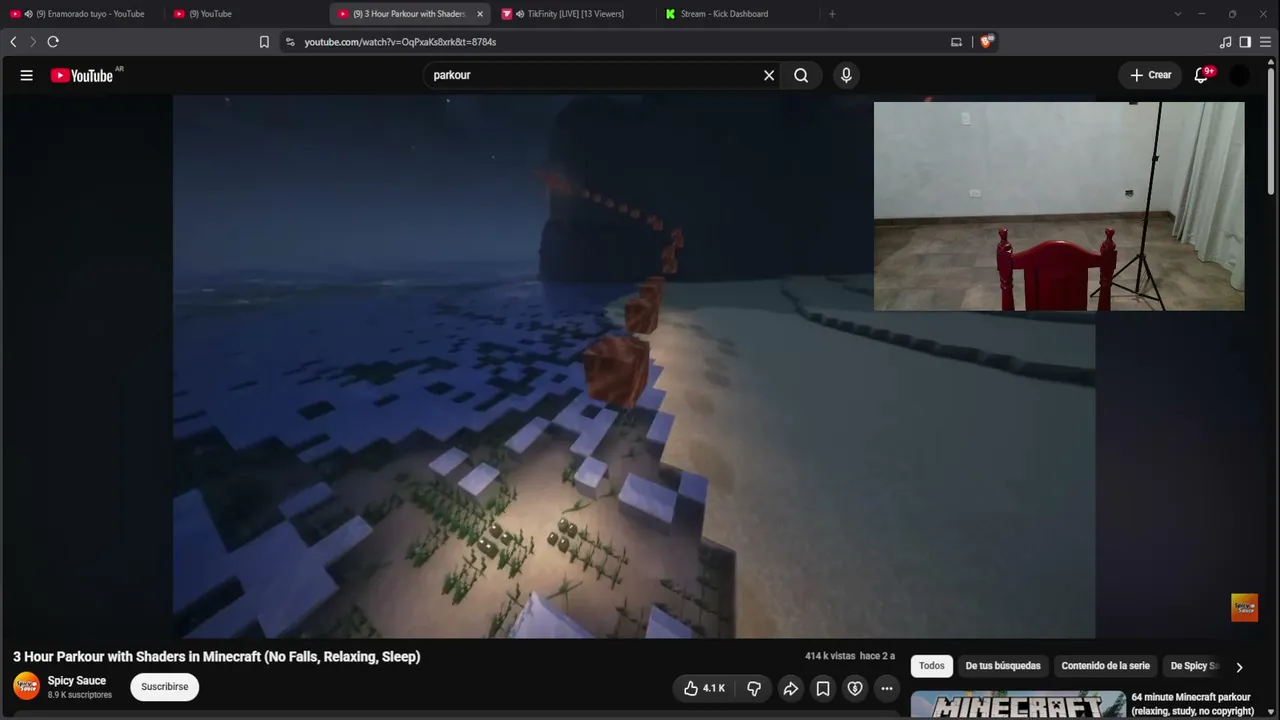View site information icon in address bar
This screenshot has height=720, width=1280.
(x=290, y=42)
